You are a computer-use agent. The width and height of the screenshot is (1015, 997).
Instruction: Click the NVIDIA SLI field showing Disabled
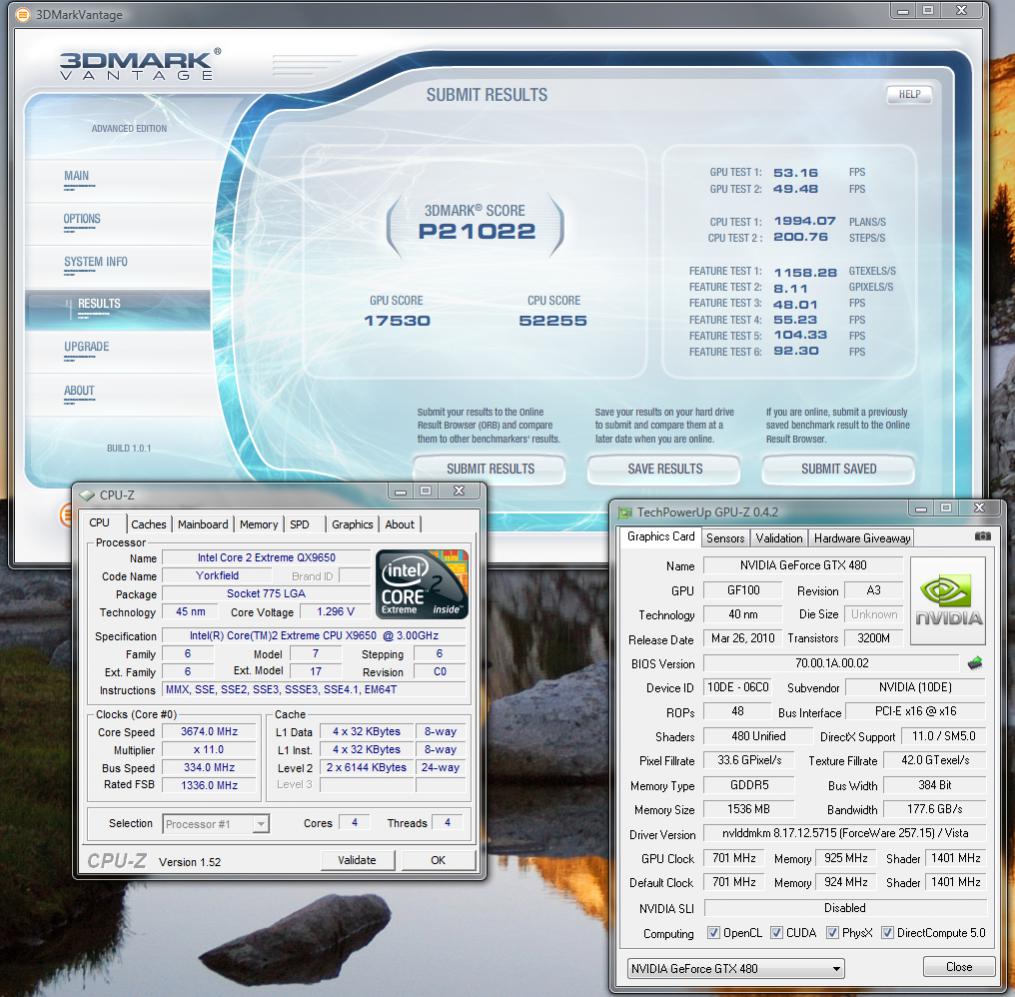point(845,908)
